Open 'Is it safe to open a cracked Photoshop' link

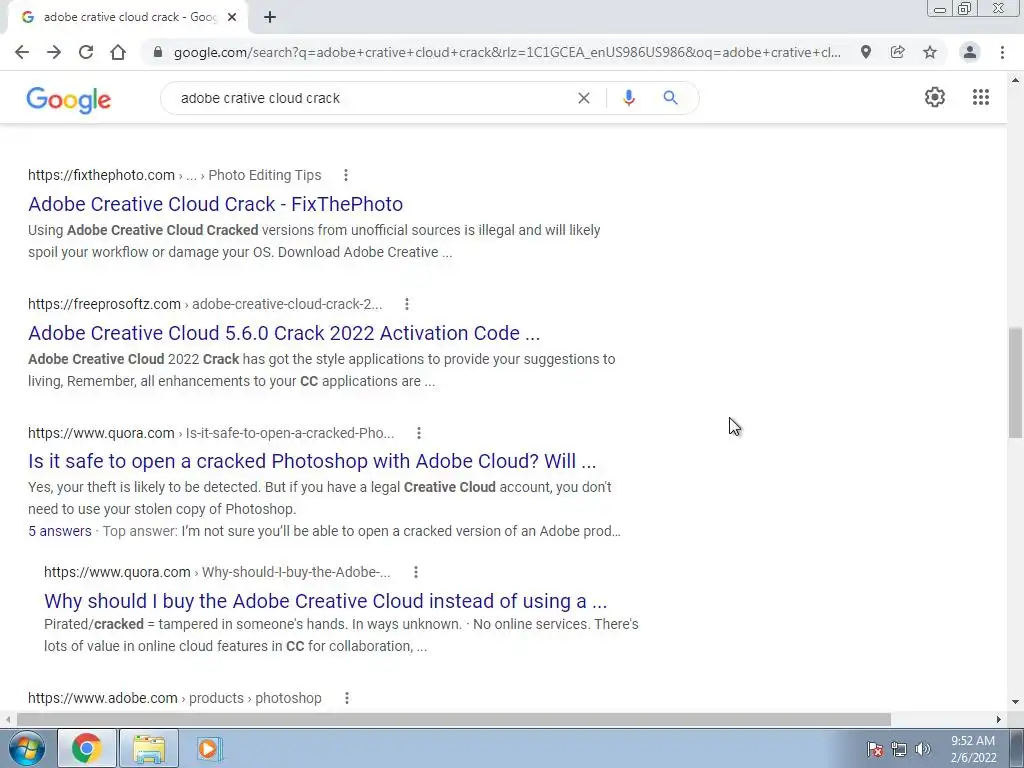coord(312,461)
